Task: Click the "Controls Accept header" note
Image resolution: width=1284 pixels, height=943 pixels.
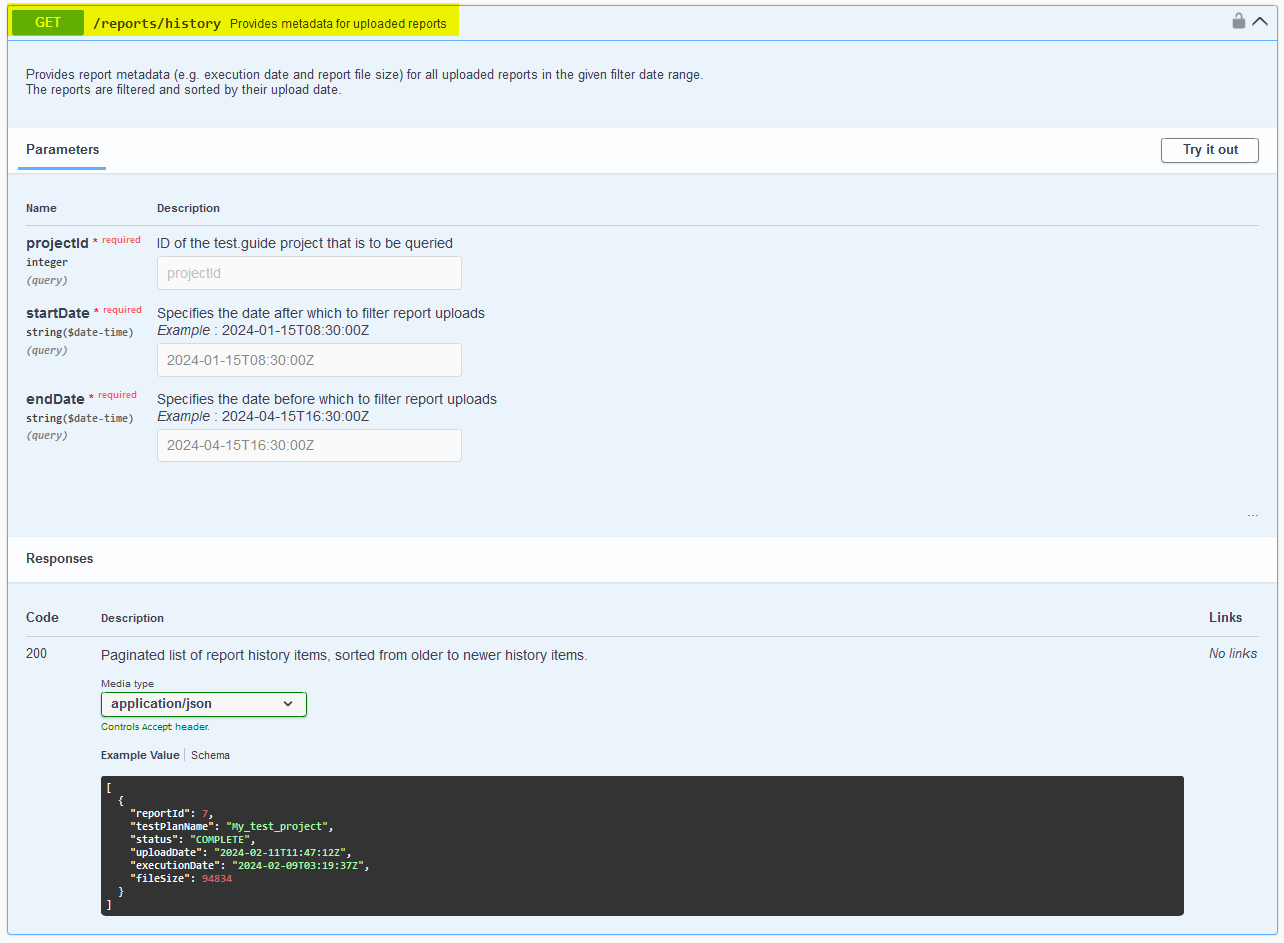Action: click(x=155, y=727)
